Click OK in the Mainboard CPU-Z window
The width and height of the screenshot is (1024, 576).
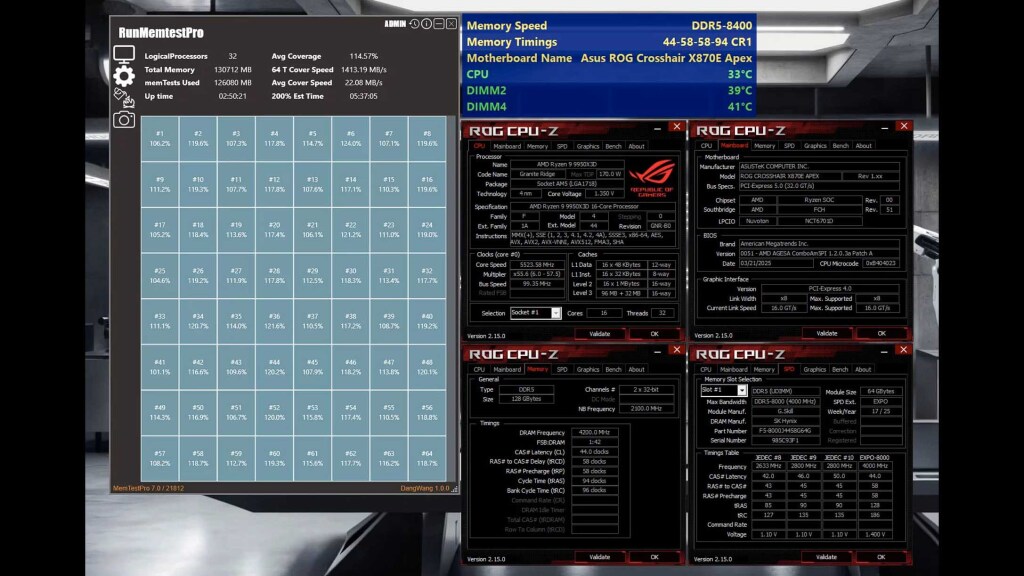[882, 333]
